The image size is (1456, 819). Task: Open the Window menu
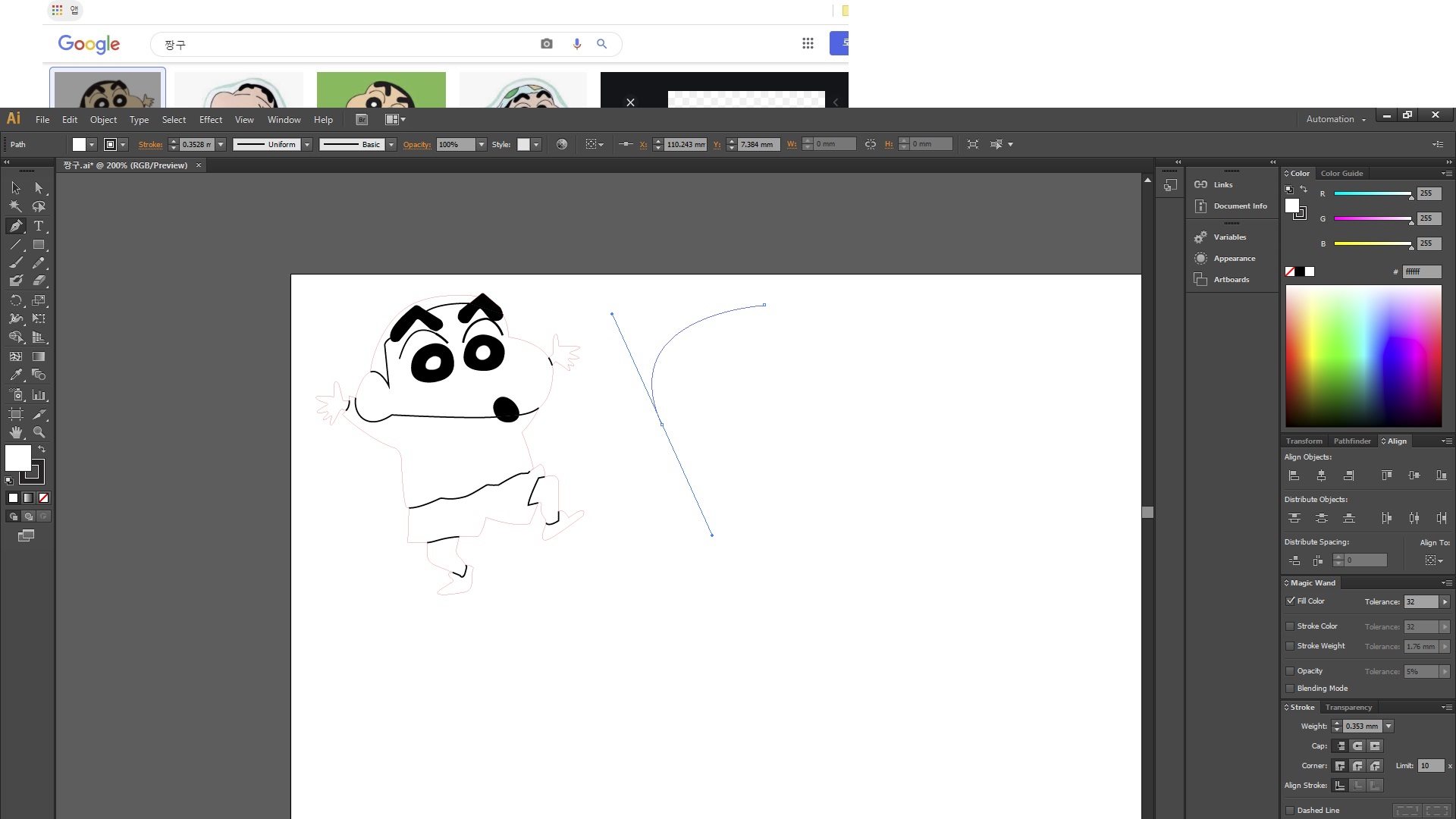284,120
